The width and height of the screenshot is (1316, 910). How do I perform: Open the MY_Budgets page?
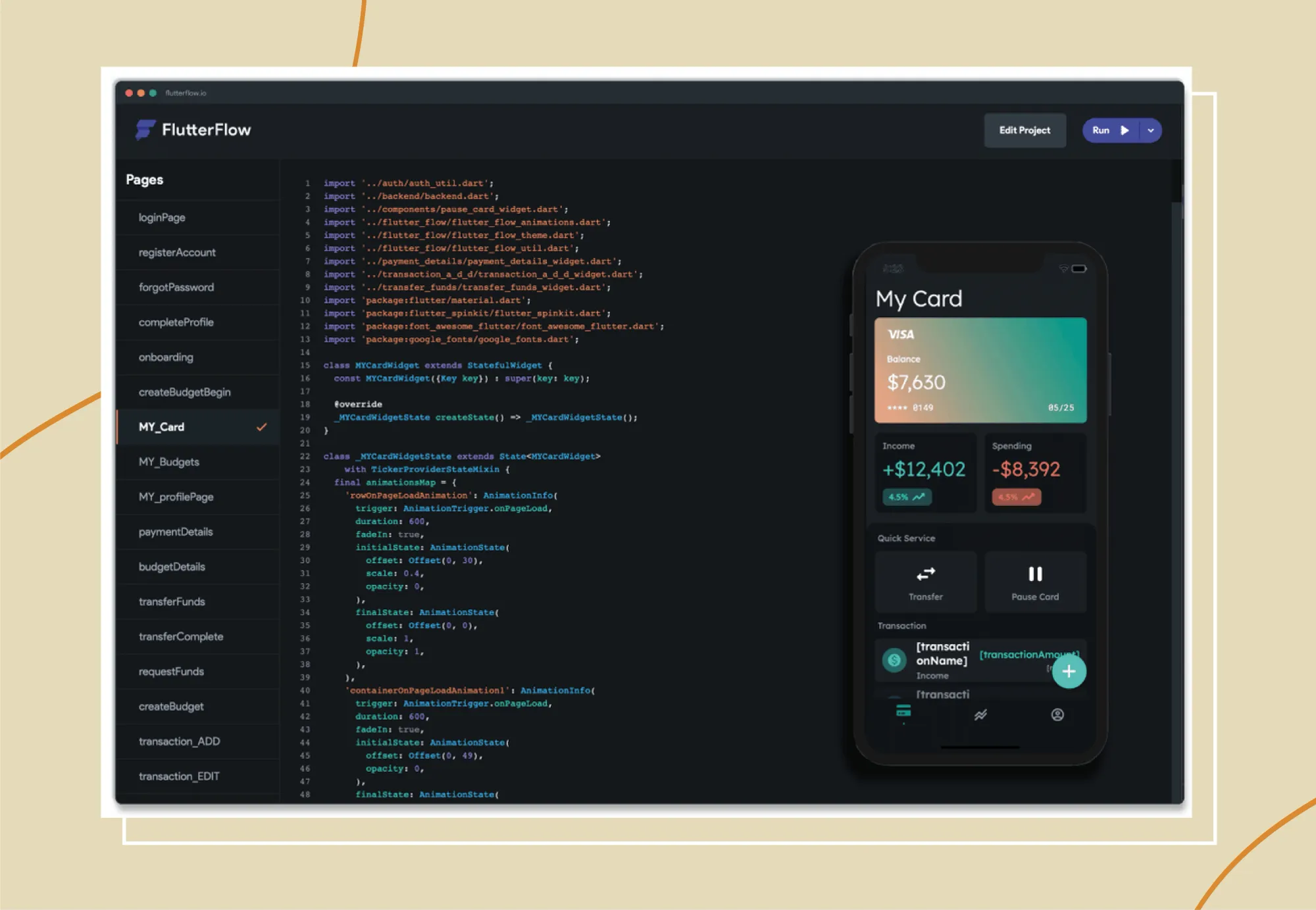(x=197, y=462)
